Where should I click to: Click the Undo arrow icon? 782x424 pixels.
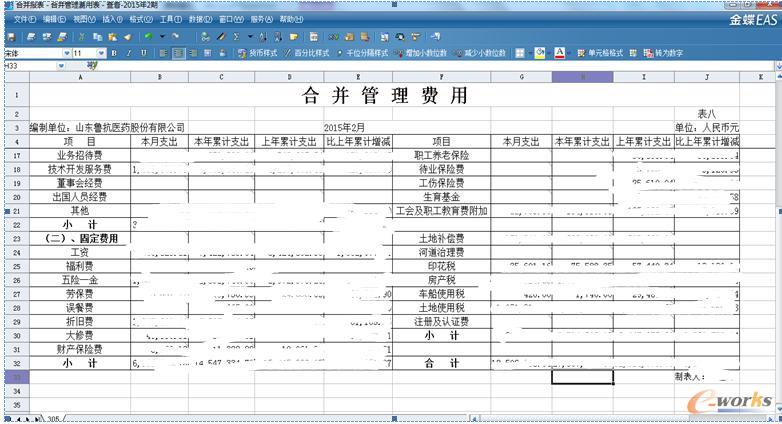pyautogui.click(x=147, y=36)
